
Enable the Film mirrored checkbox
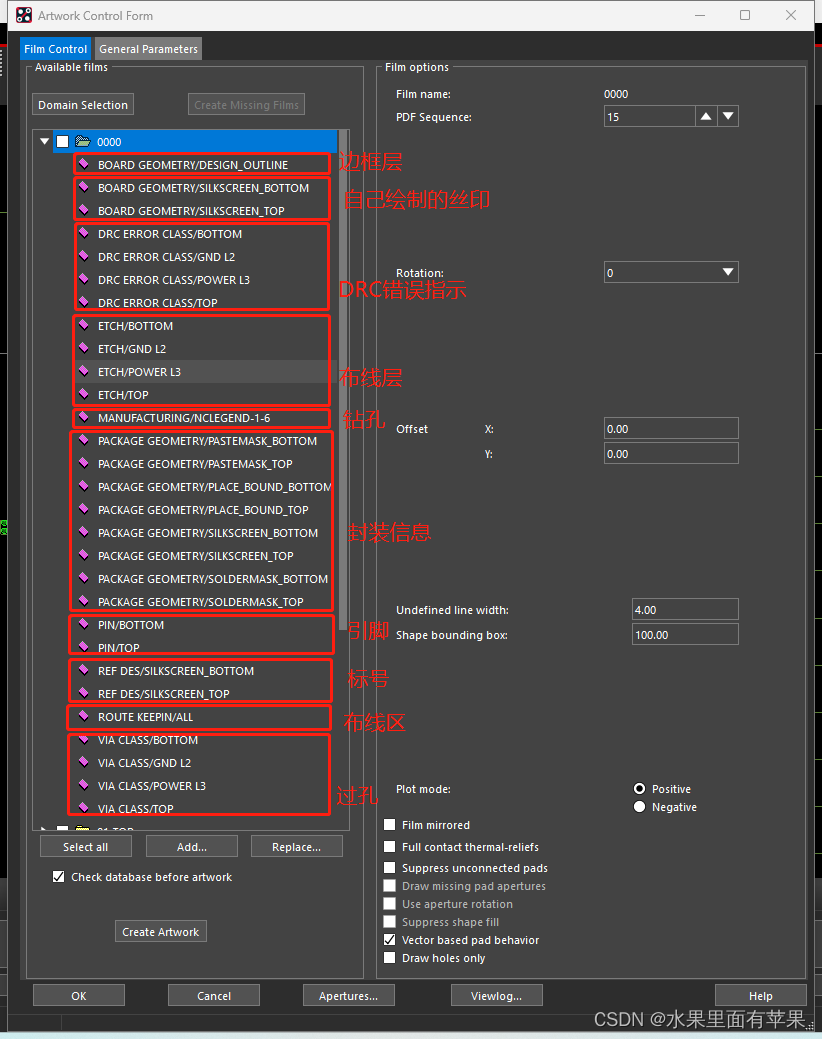click(390, 825)
